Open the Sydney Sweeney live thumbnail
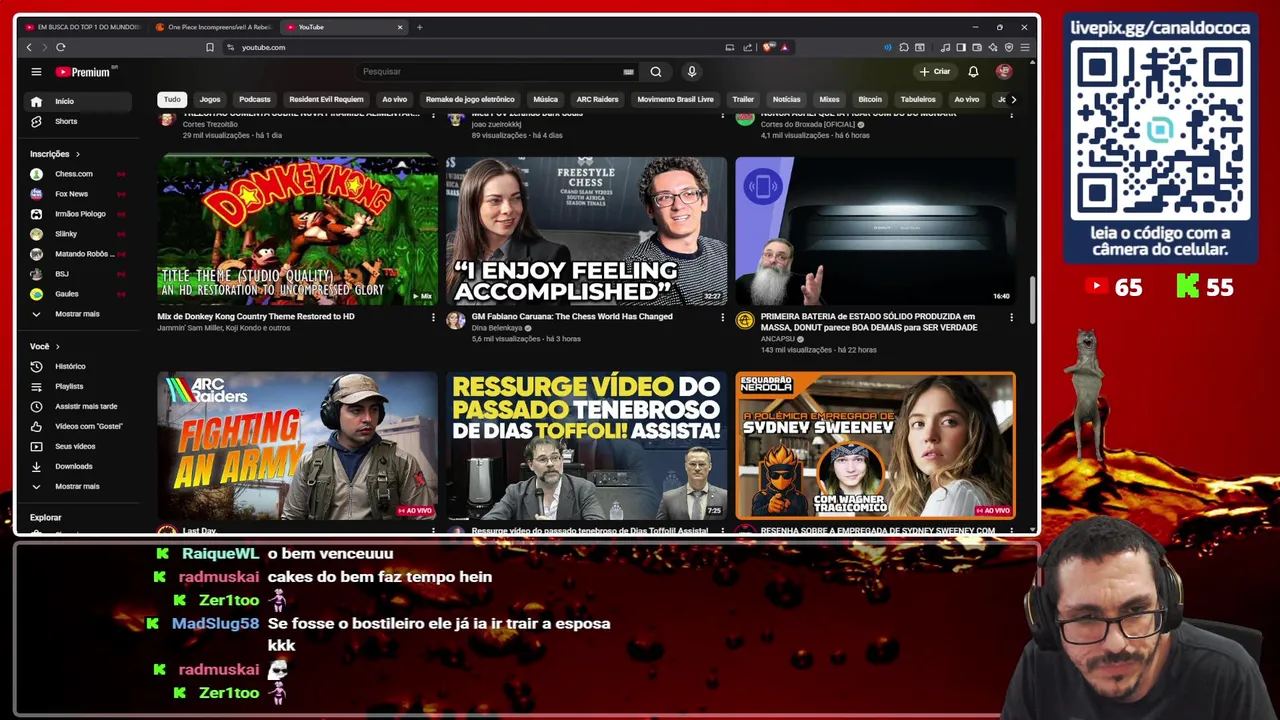 [x=875, y=446]
